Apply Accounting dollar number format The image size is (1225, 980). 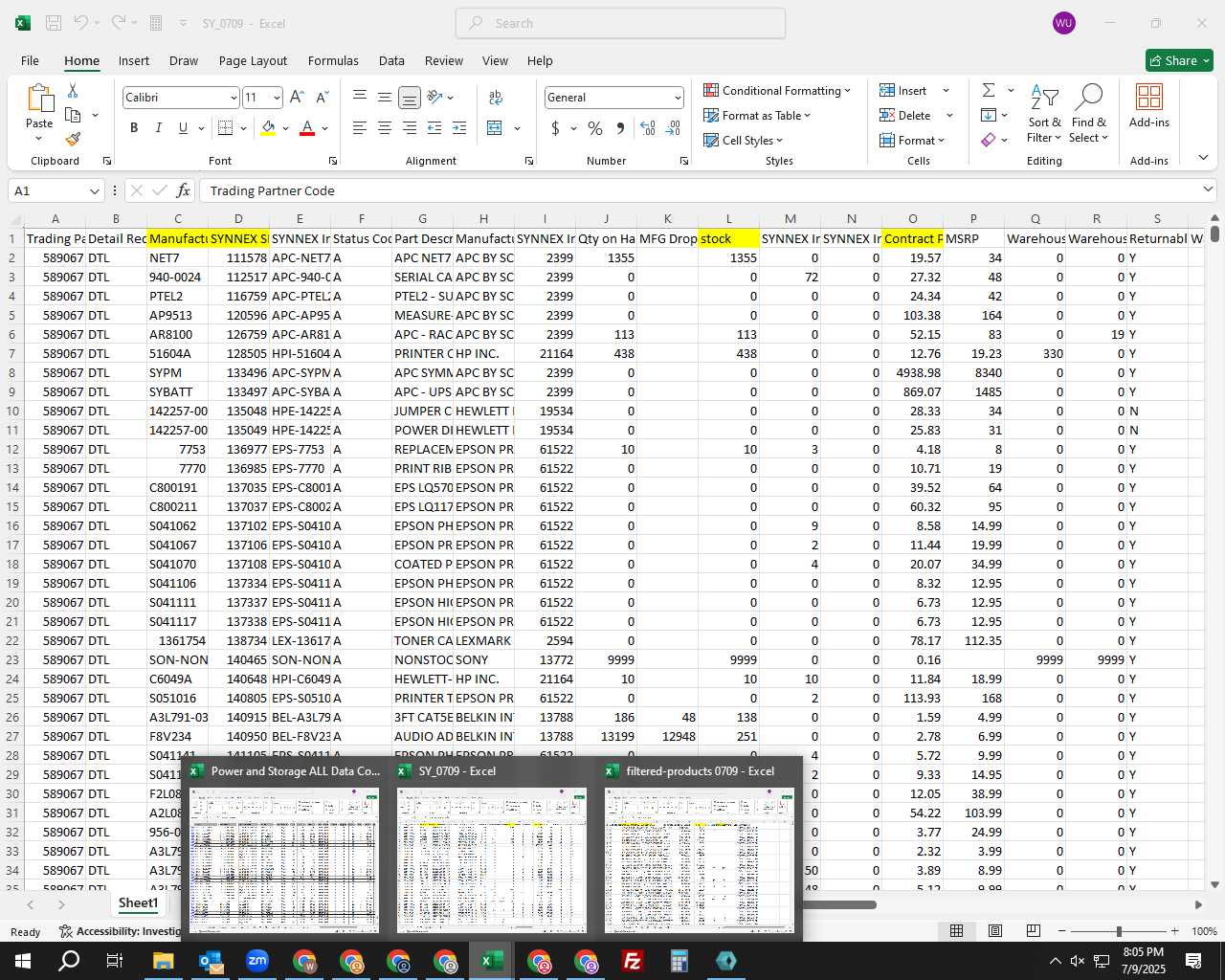point(555,127)
